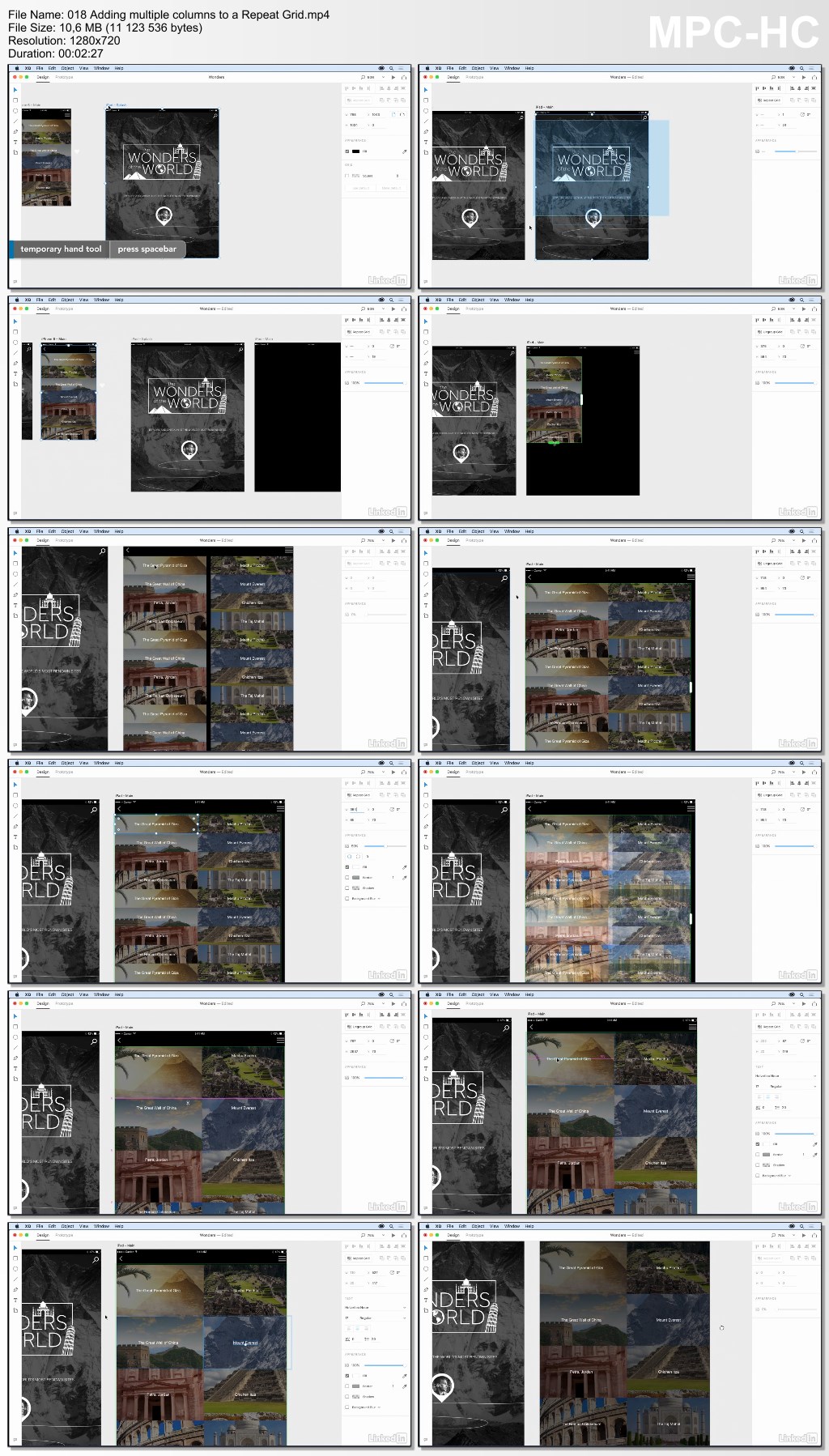This screenshot has height=1456, width=829.
Task: Select the Text tool in the first frame
Action: (x=15, y=142)
